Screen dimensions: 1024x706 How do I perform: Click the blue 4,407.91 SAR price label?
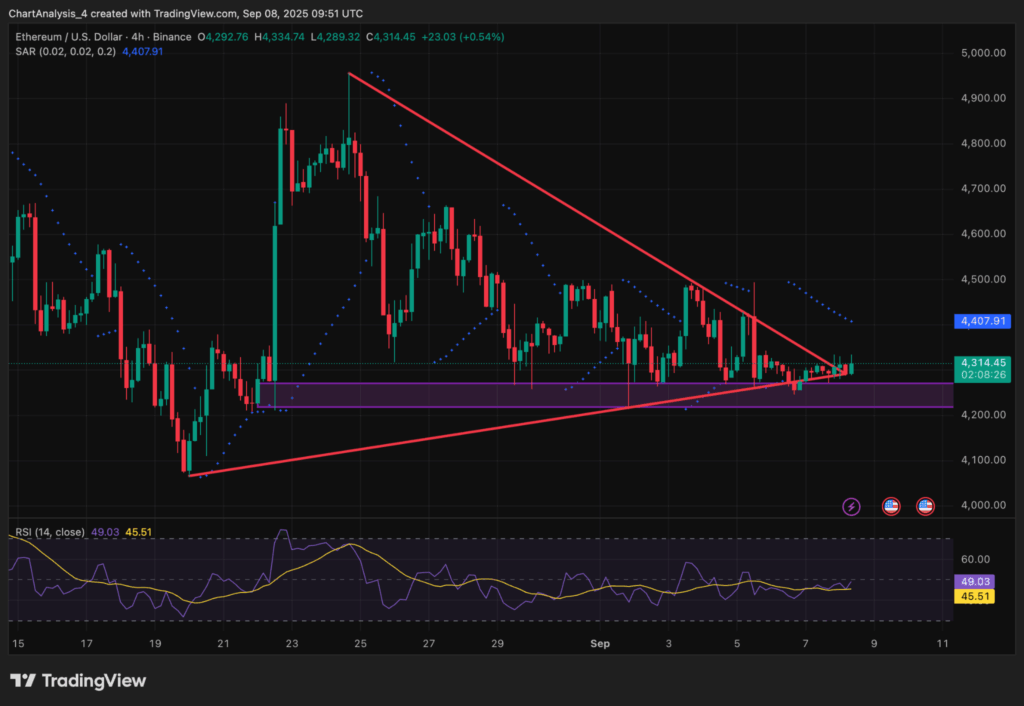point(981,321)
